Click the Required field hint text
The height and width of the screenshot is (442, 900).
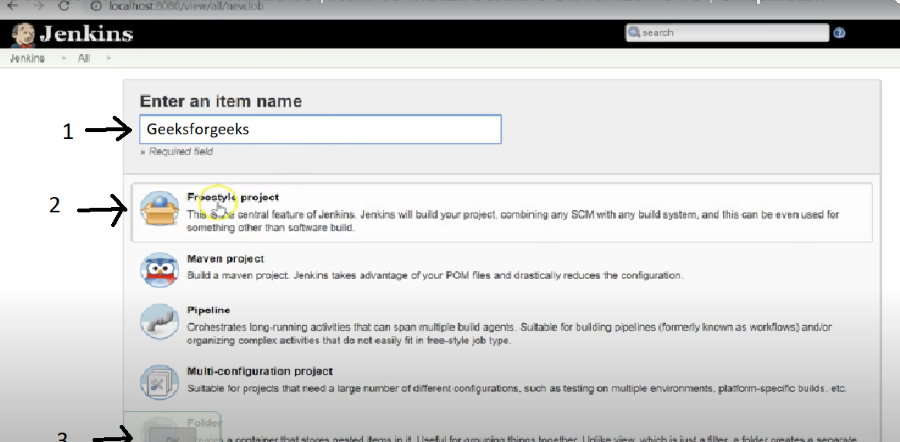tap(177, 152)
